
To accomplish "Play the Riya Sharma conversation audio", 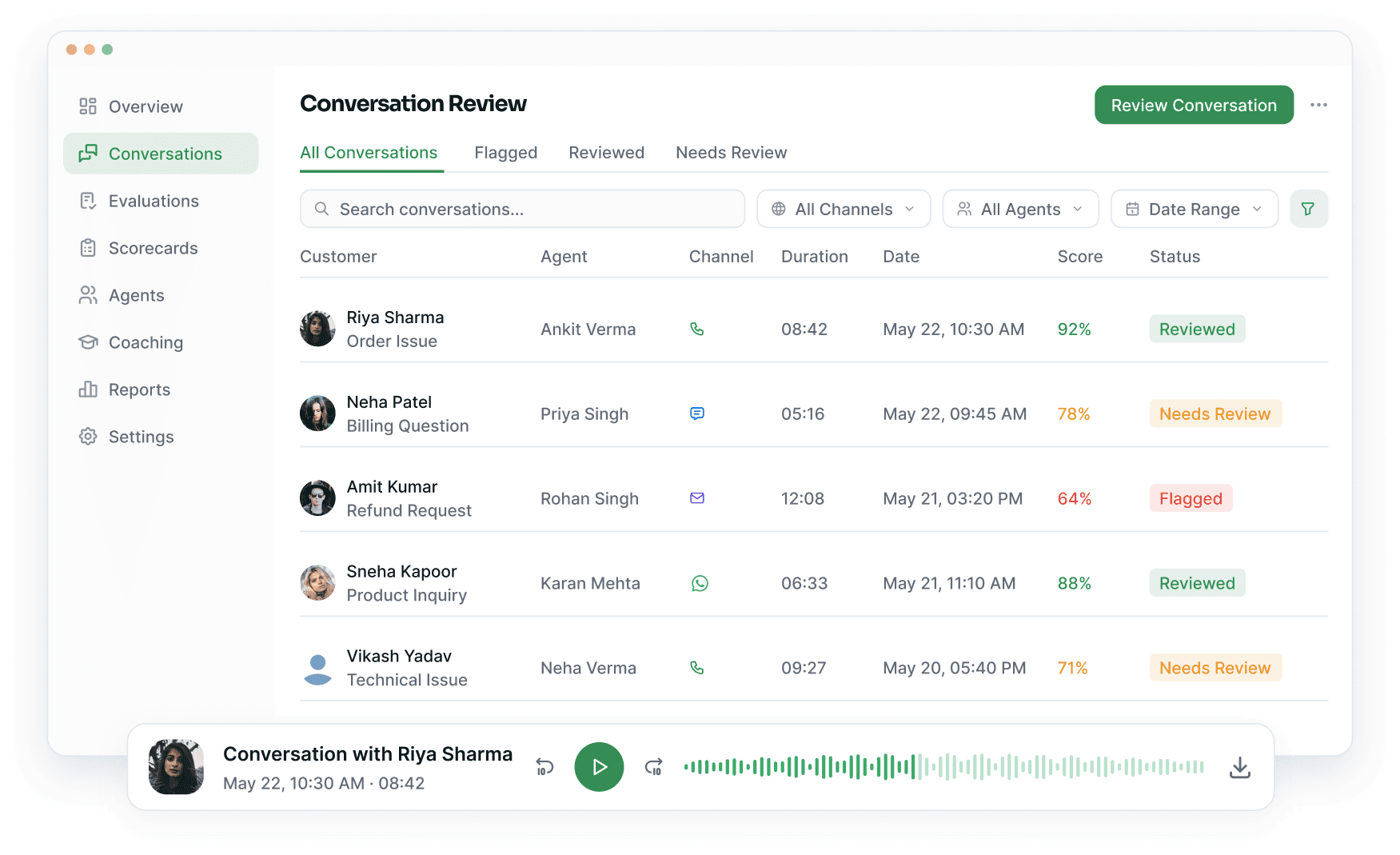I will (x=599, y=767).
